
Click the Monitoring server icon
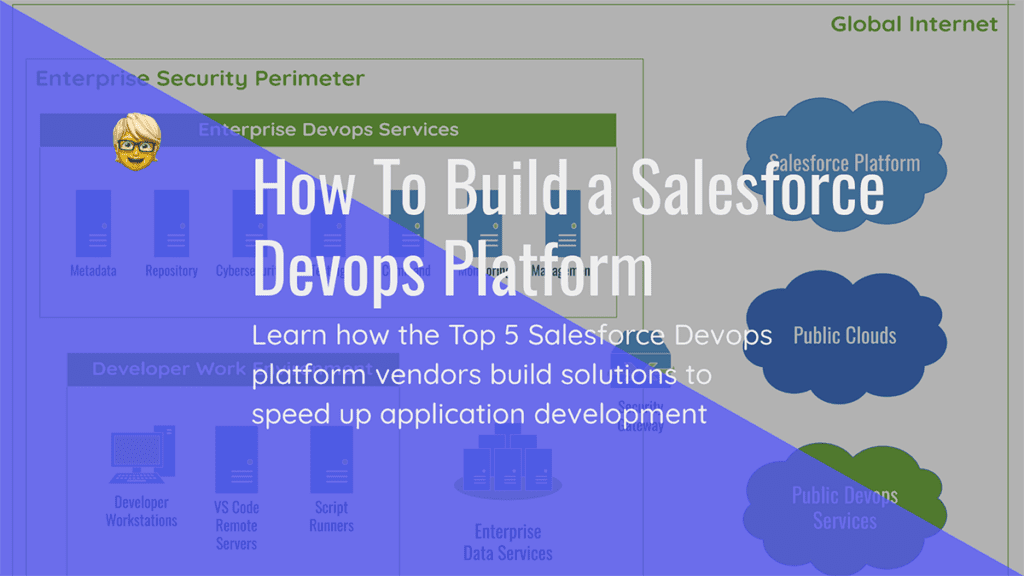click(x=485, y=223)
